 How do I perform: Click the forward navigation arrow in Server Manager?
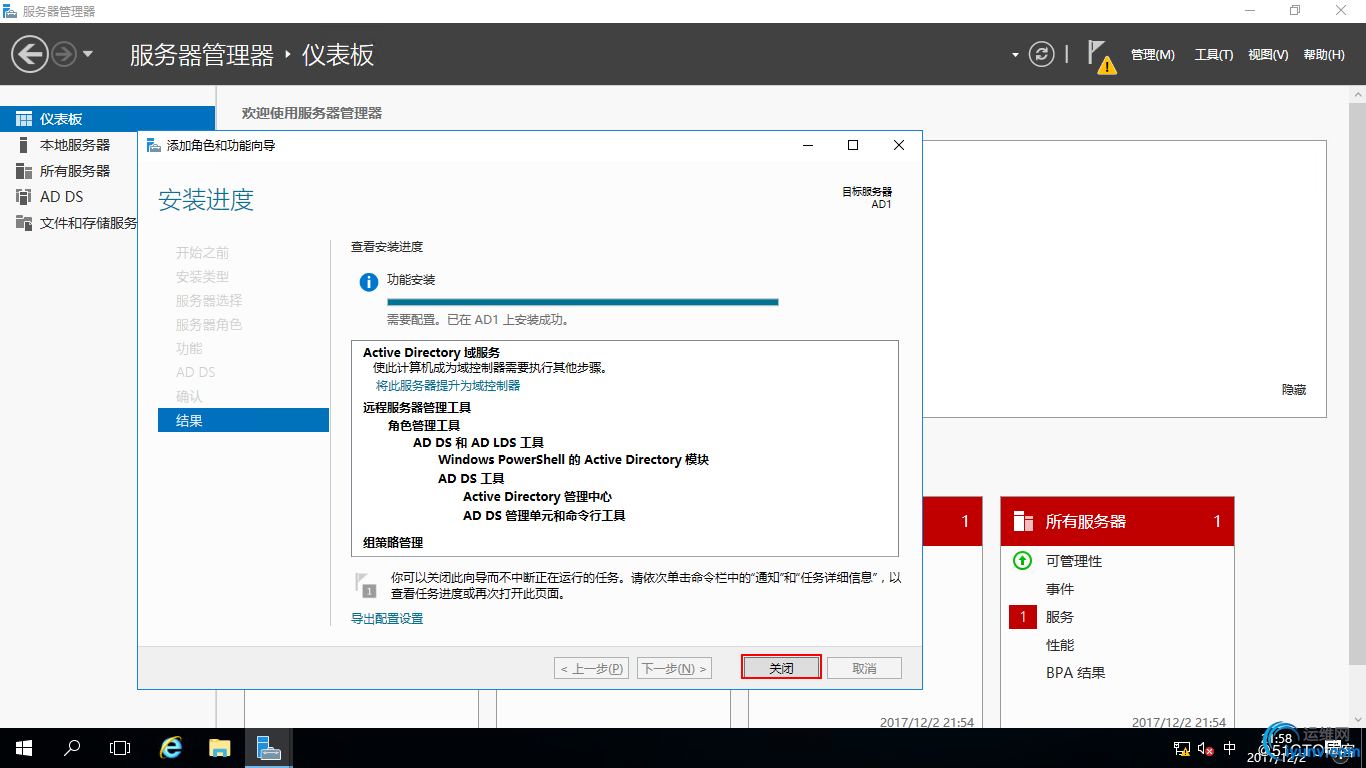(x=63, y=54)
